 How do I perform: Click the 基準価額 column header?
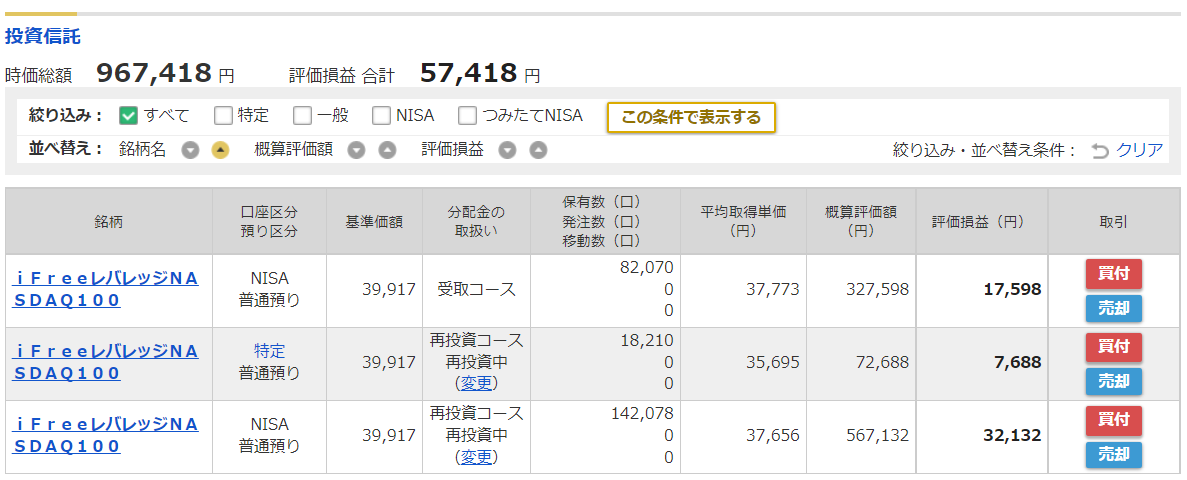374,222
